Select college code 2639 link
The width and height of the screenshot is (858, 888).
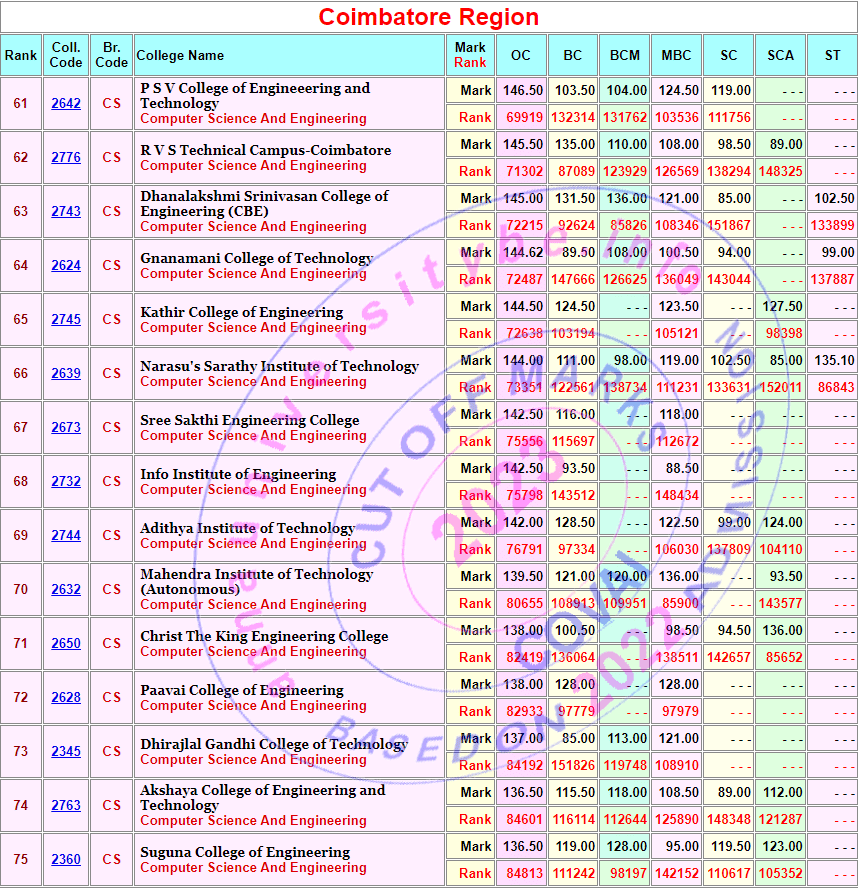pos(66,373)
